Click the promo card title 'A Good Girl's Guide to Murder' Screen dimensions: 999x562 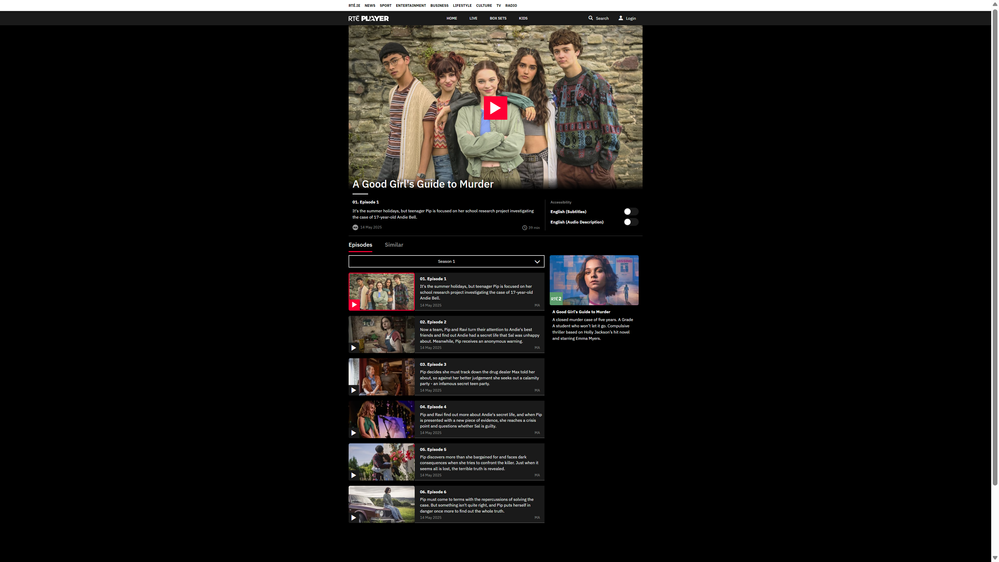[x=581, y=312]
